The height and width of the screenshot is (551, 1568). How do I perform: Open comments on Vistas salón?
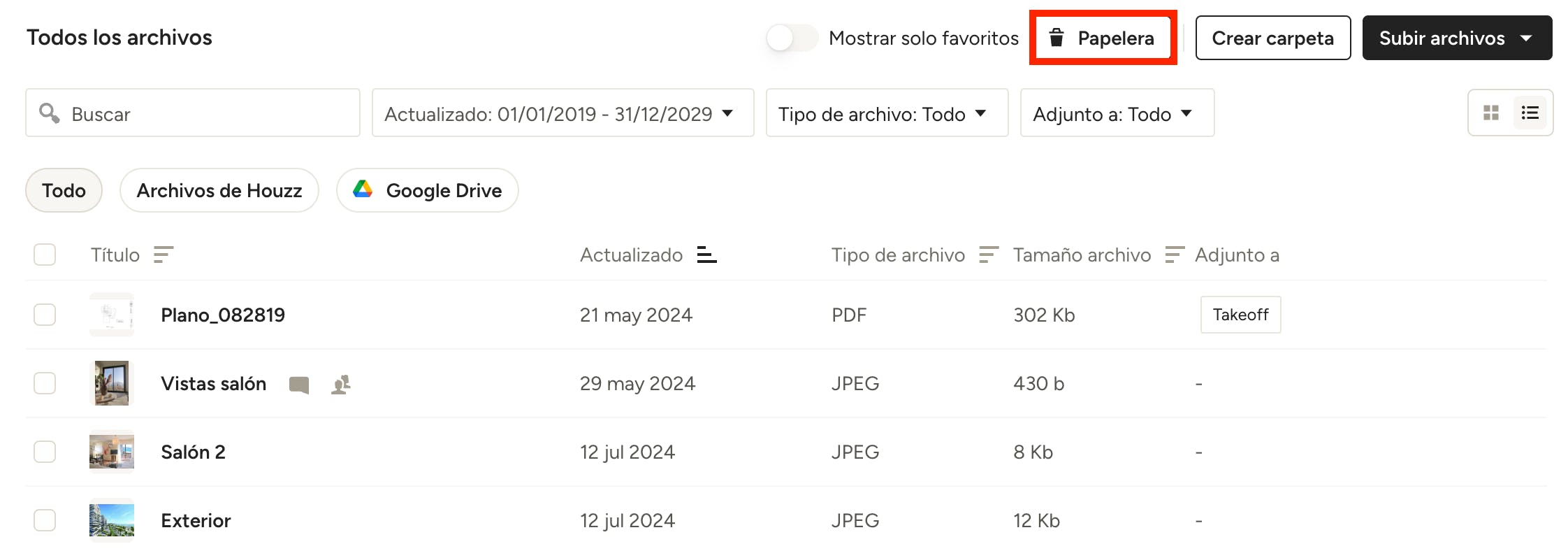click(x=299, y=385)
